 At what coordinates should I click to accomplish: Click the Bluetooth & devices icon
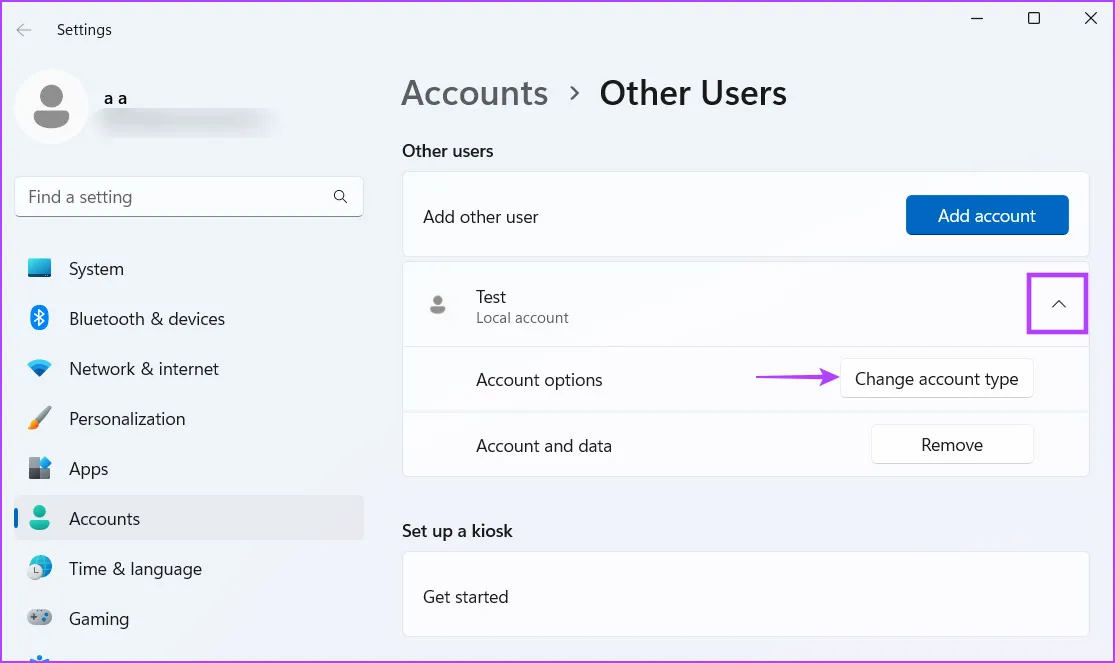click(x=40, y=319)
